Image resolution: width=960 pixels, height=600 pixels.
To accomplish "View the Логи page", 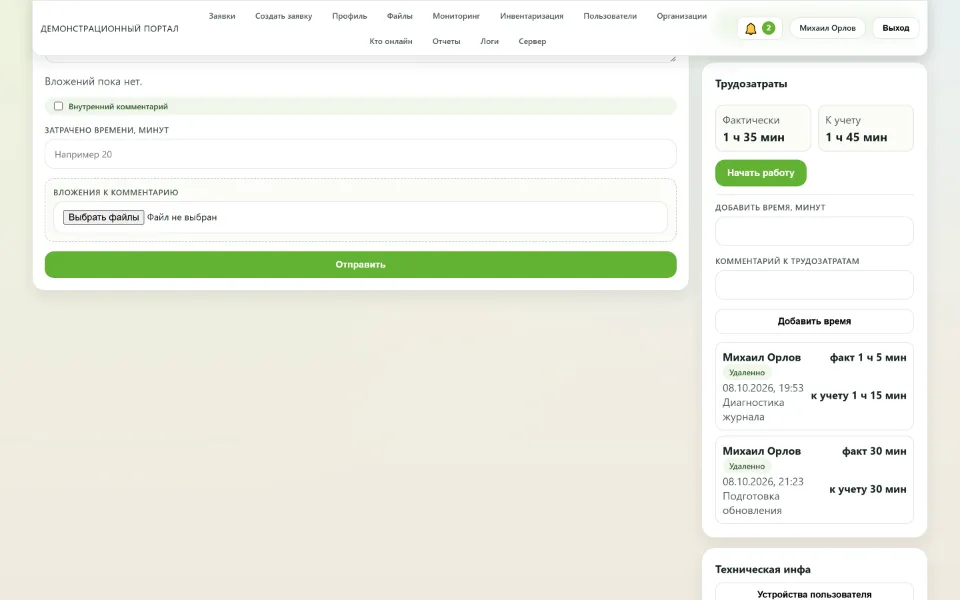I will [489, 41].
